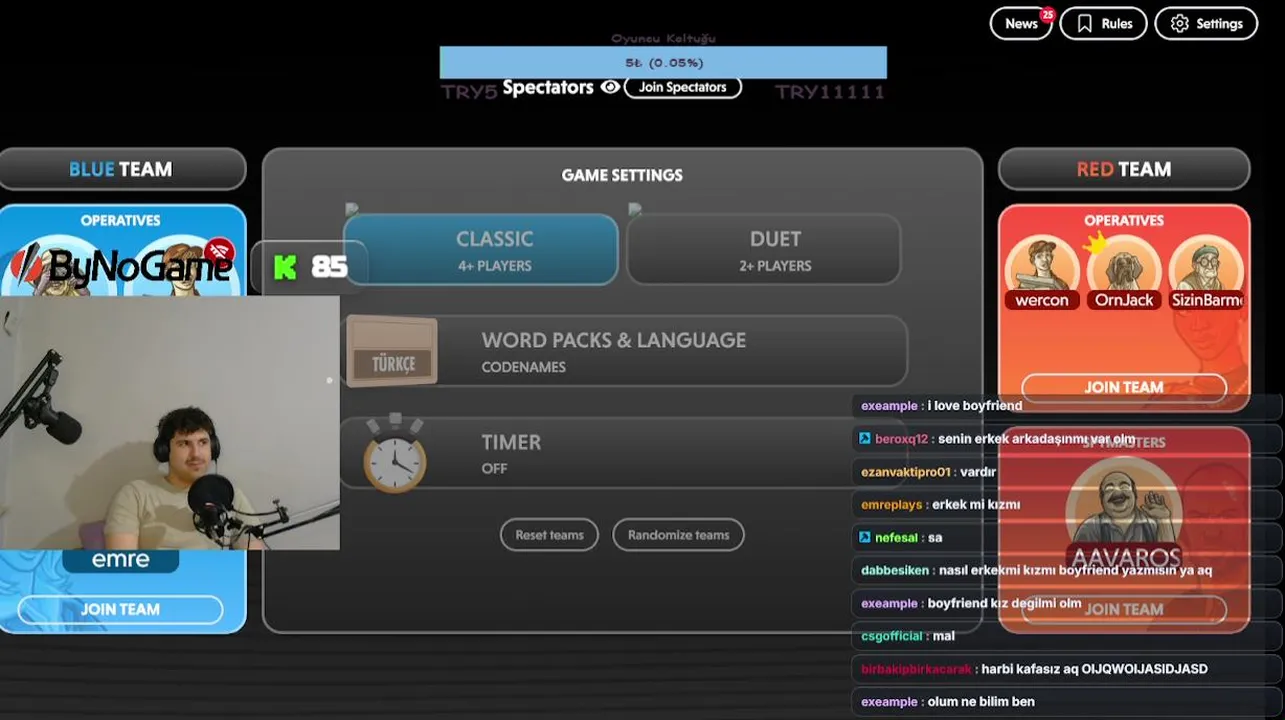Click the ByNoGame logo overlay
This screenshot has width=1285, height=720.
coord(121,264)
